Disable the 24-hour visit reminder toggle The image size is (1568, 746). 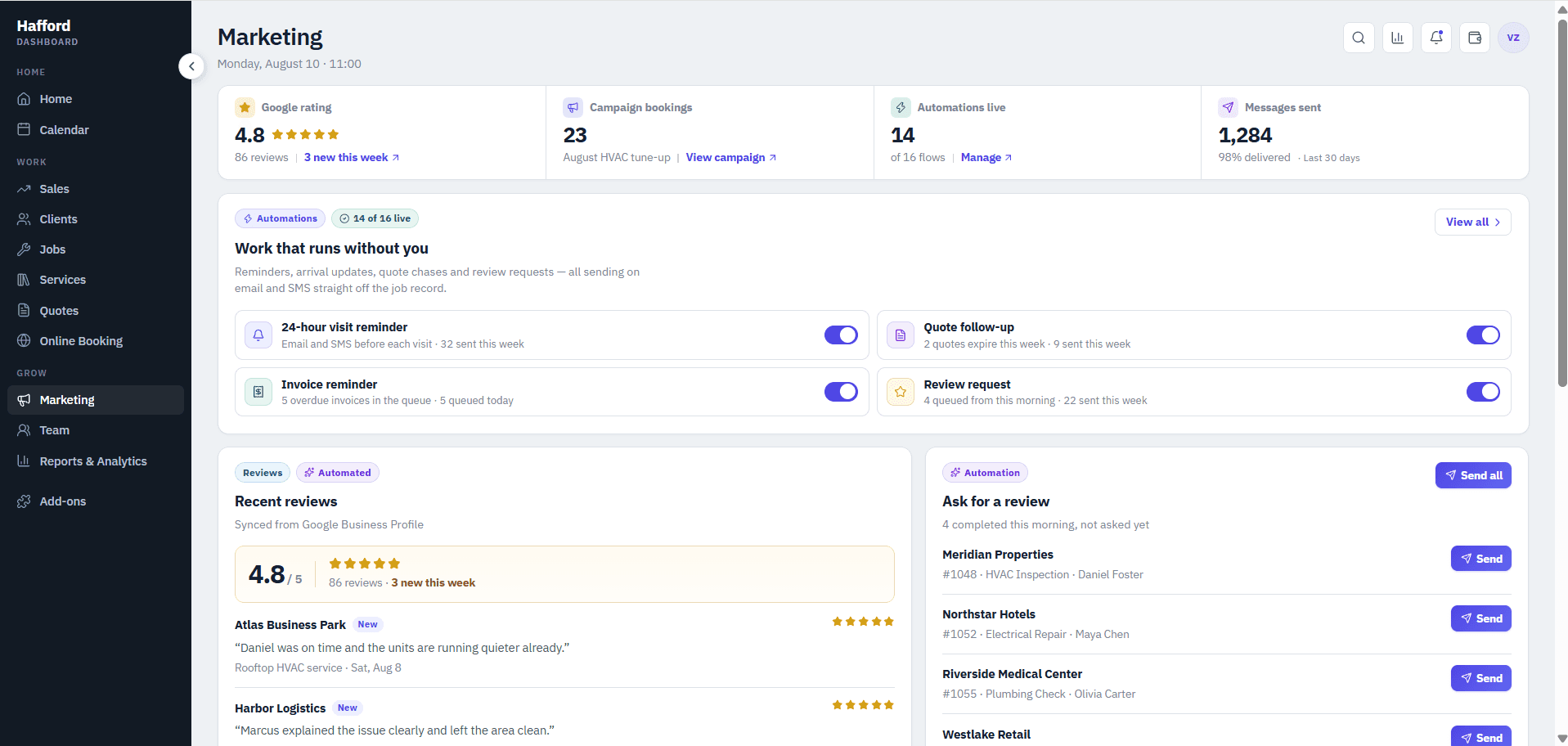click(841, 335)
